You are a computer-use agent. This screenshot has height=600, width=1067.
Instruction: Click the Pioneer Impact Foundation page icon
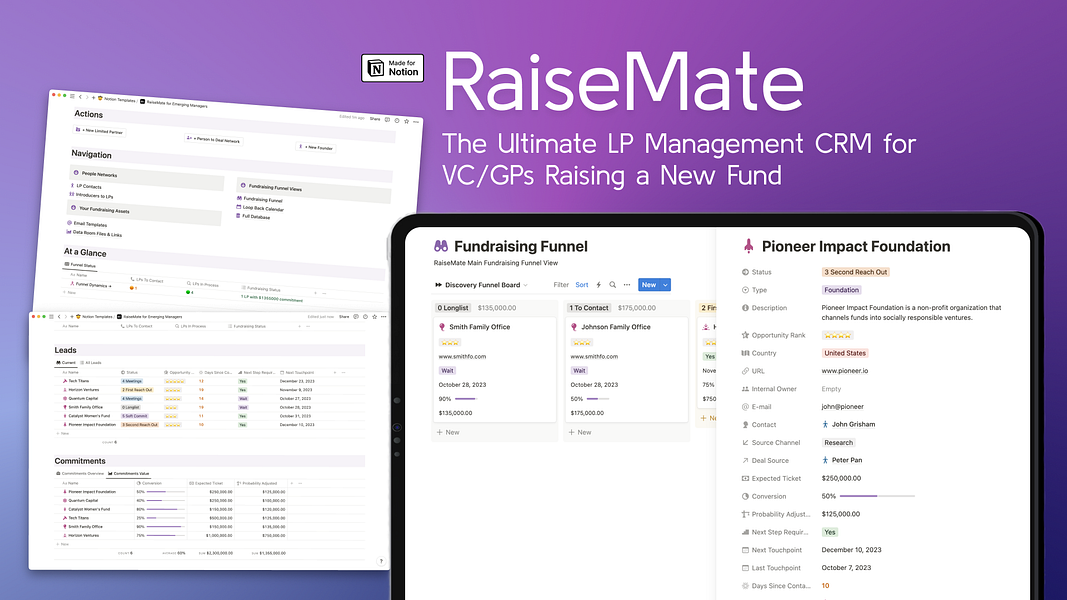(x=749, y=246)
